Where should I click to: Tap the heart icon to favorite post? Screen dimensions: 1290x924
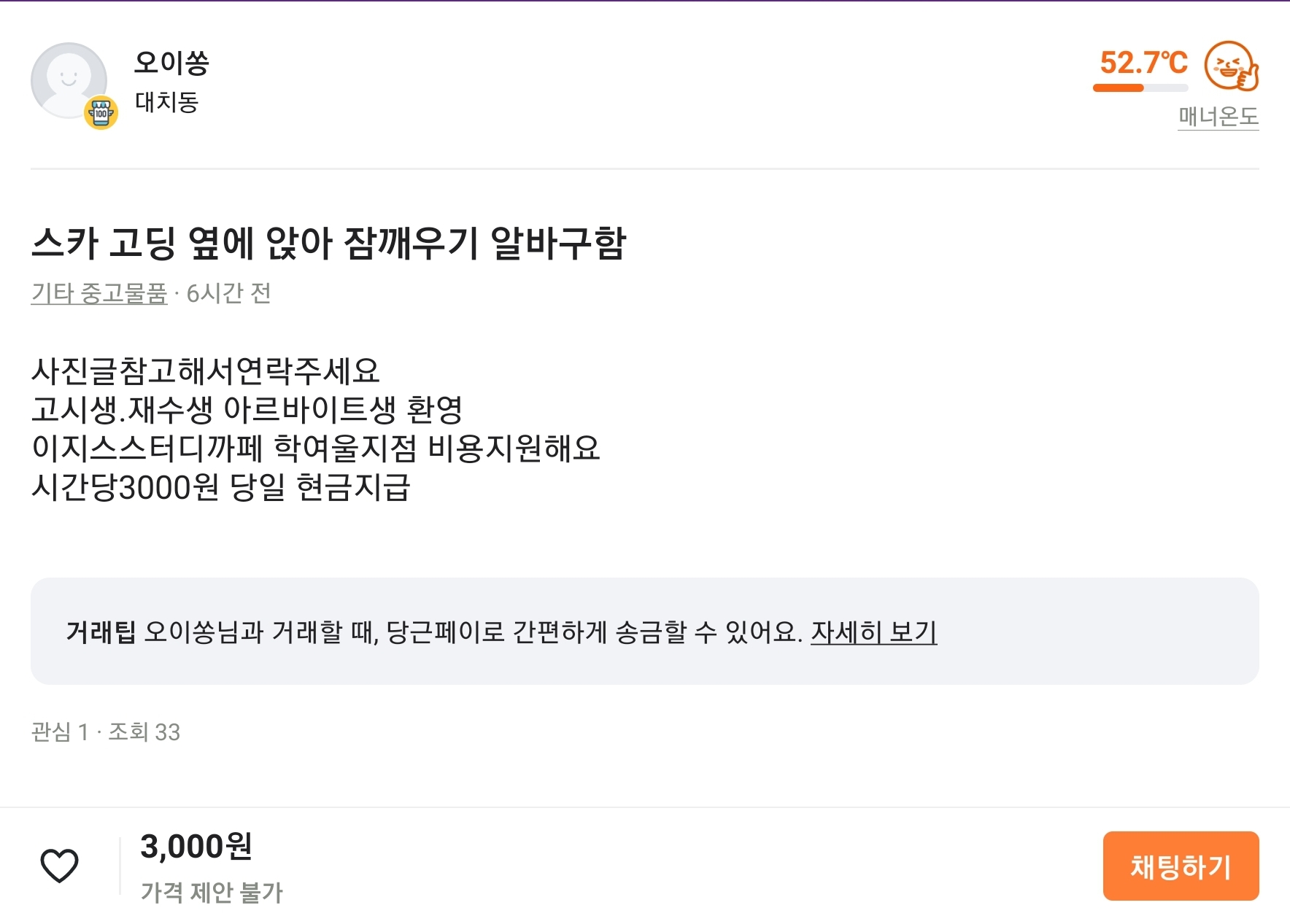coord(59,866)
